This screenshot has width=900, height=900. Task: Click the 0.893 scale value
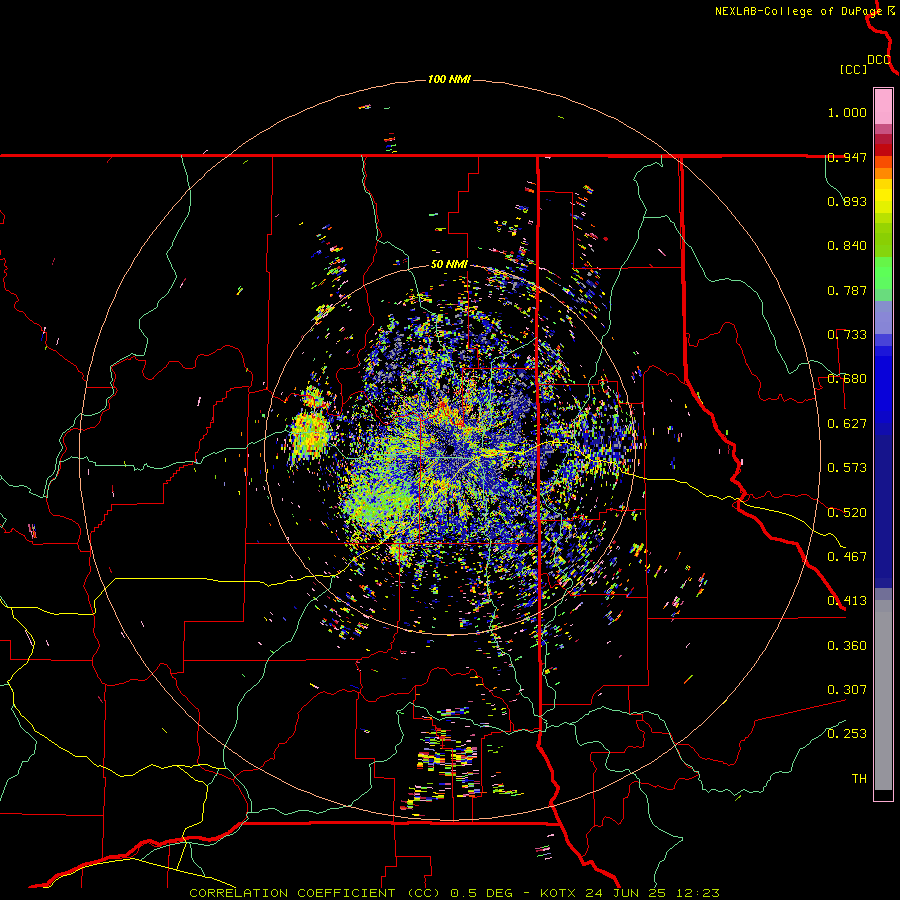pos(847,201)
